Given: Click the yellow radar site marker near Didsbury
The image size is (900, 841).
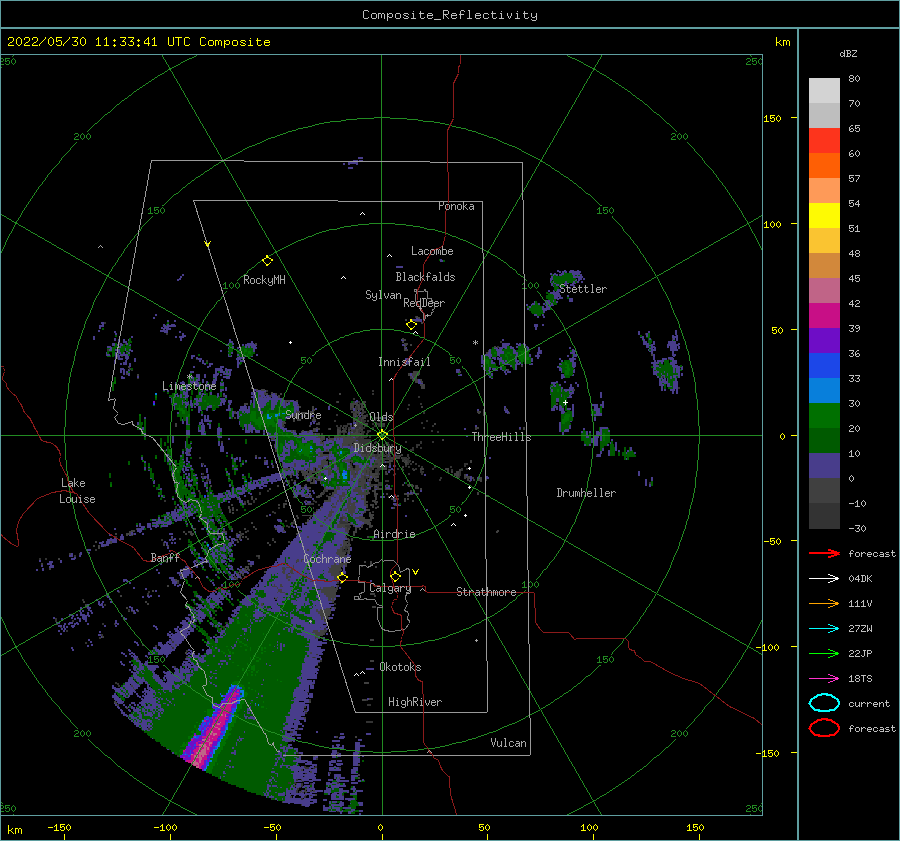Looking at the screenshot, I should pos(382,435).
